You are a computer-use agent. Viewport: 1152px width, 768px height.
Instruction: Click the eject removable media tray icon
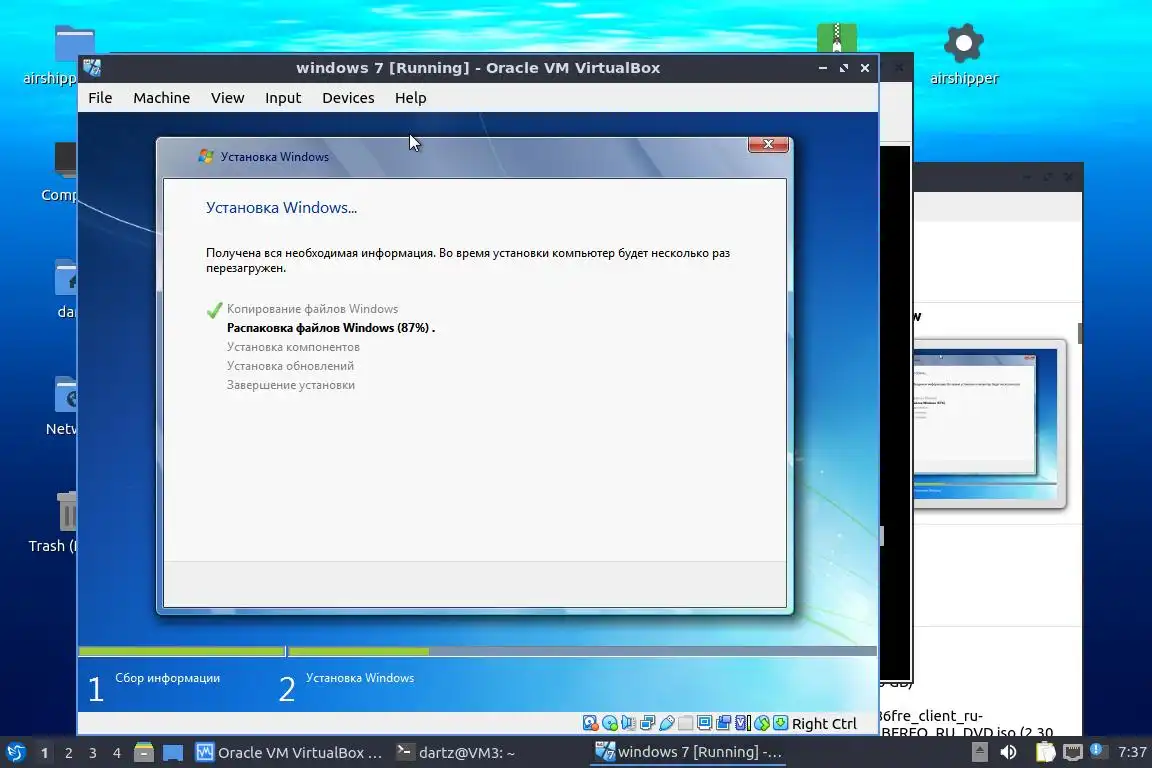pos(979,752)
